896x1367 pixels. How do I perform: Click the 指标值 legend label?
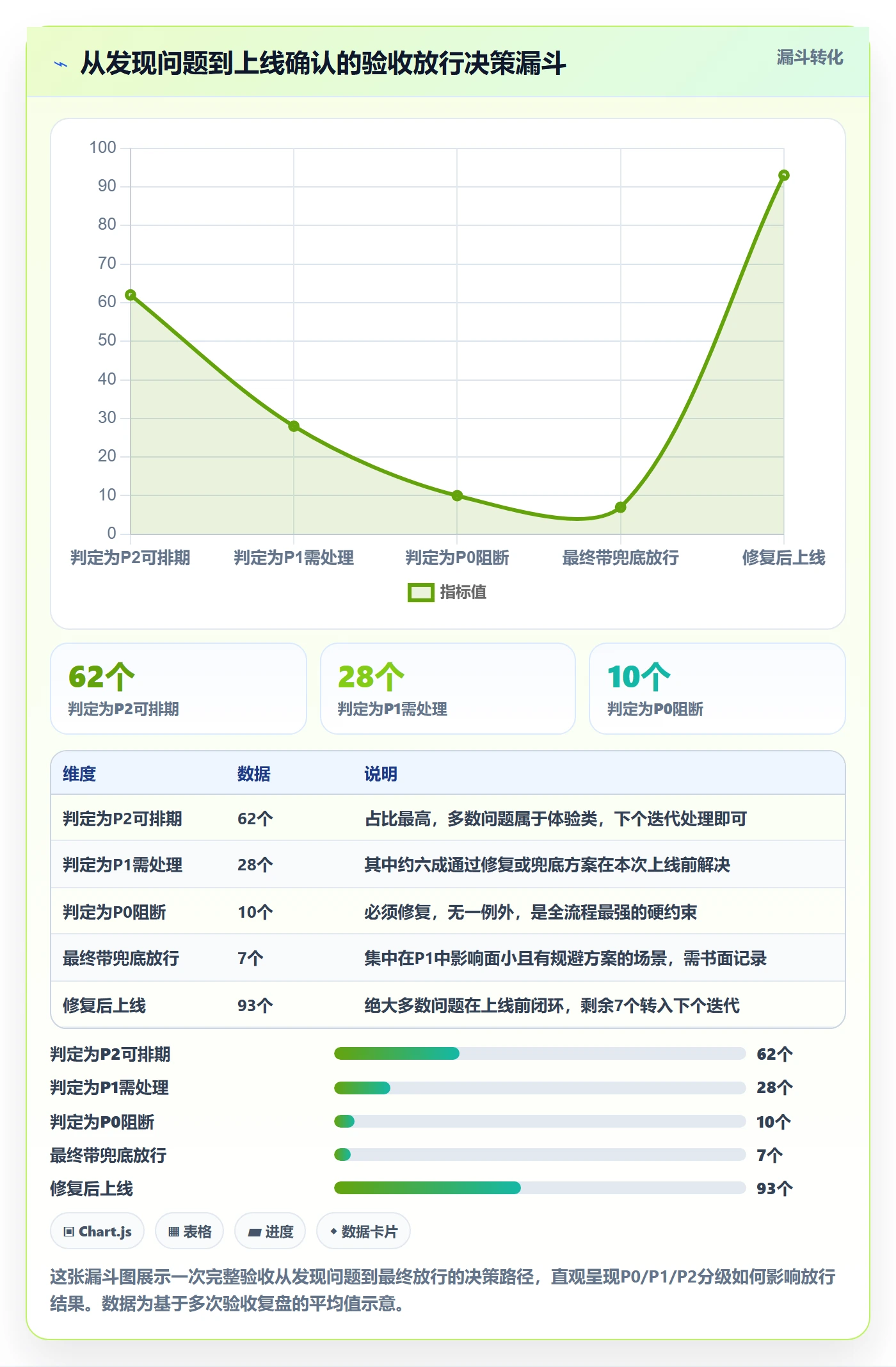pyautogui.click(x=463, y=593)
